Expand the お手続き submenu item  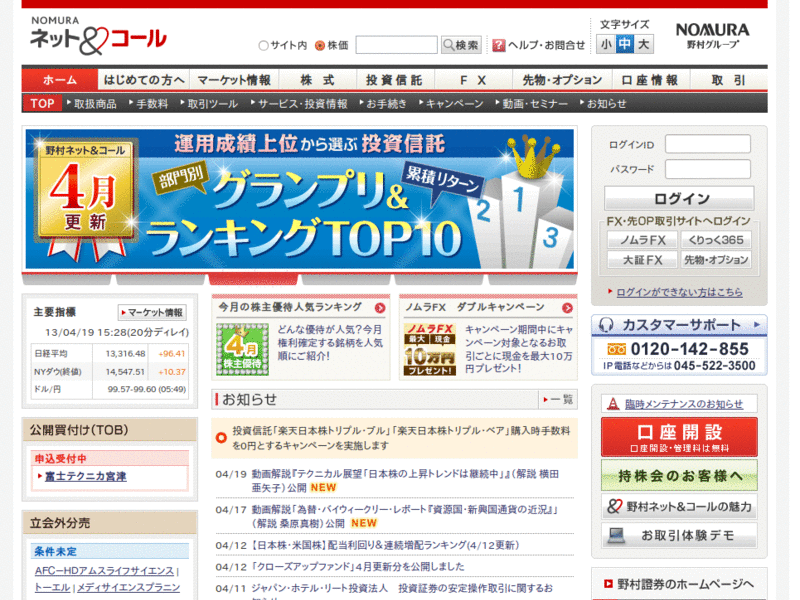[383, 104]
